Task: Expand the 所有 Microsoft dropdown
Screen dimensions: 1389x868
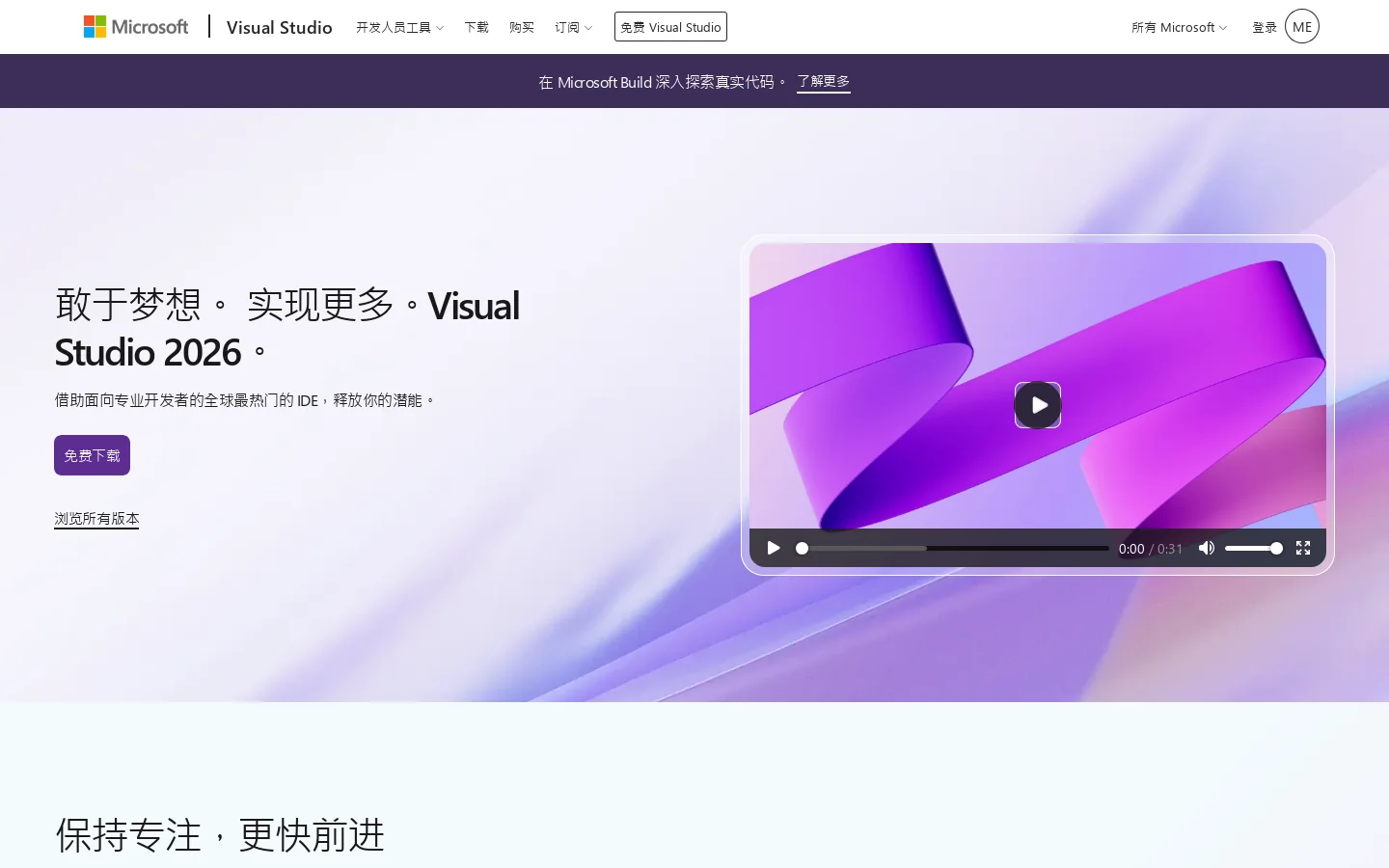Action: coord(1179,27)
